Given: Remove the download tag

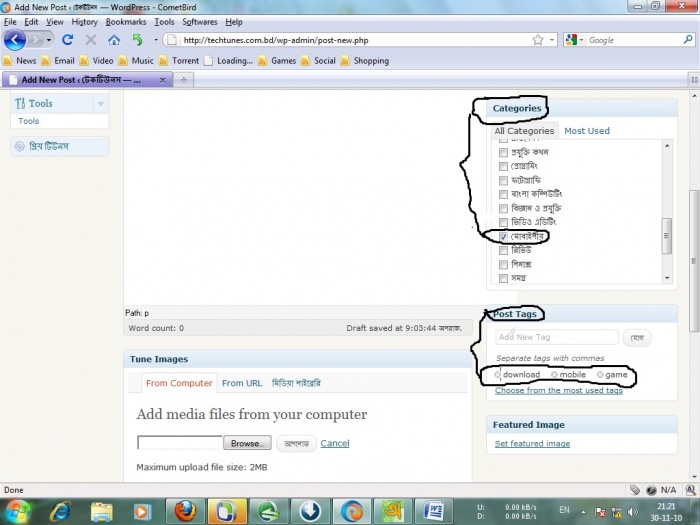Looking at the screenshot, I should (x=497, y=375).
